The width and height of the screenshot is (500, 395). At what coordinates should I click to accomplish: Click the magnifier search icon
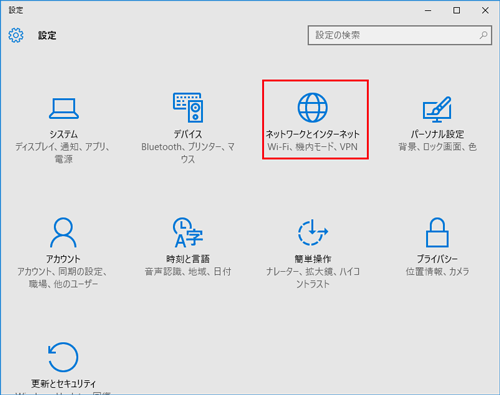point(483,35)
